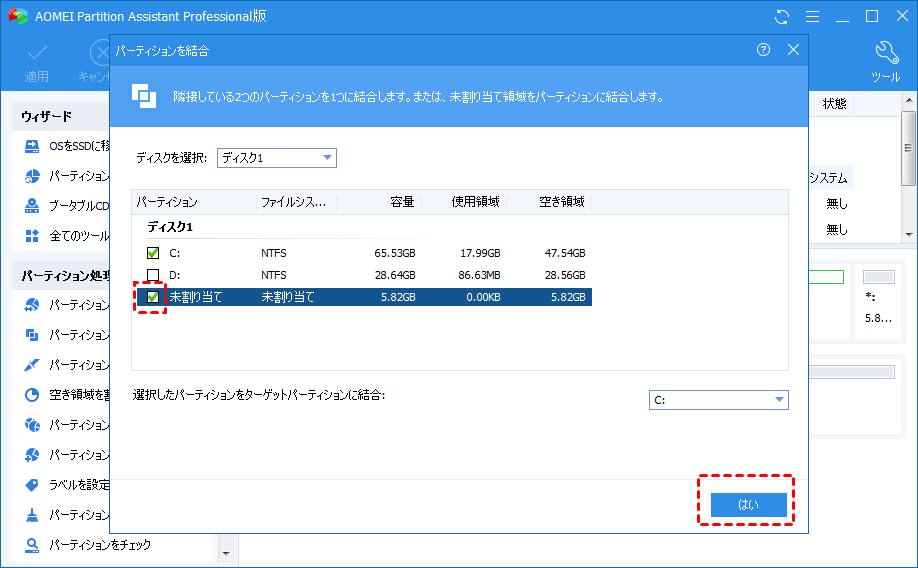Viewport: 918px width, 568px height.
Task: Click the 47.54GB free space value
Action: pyautogui.click(x=565, y=253)
